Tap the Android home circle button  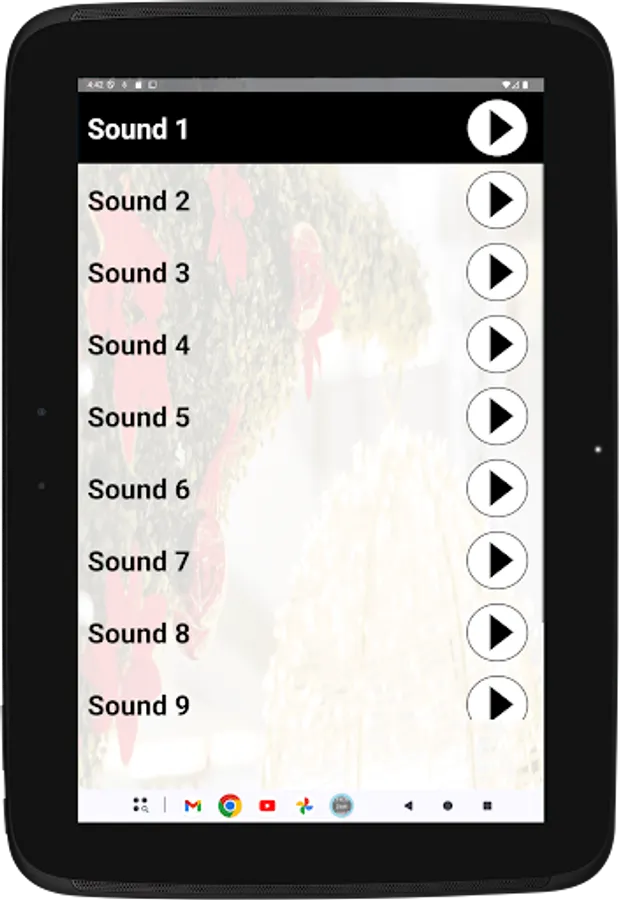pos(448,806)
